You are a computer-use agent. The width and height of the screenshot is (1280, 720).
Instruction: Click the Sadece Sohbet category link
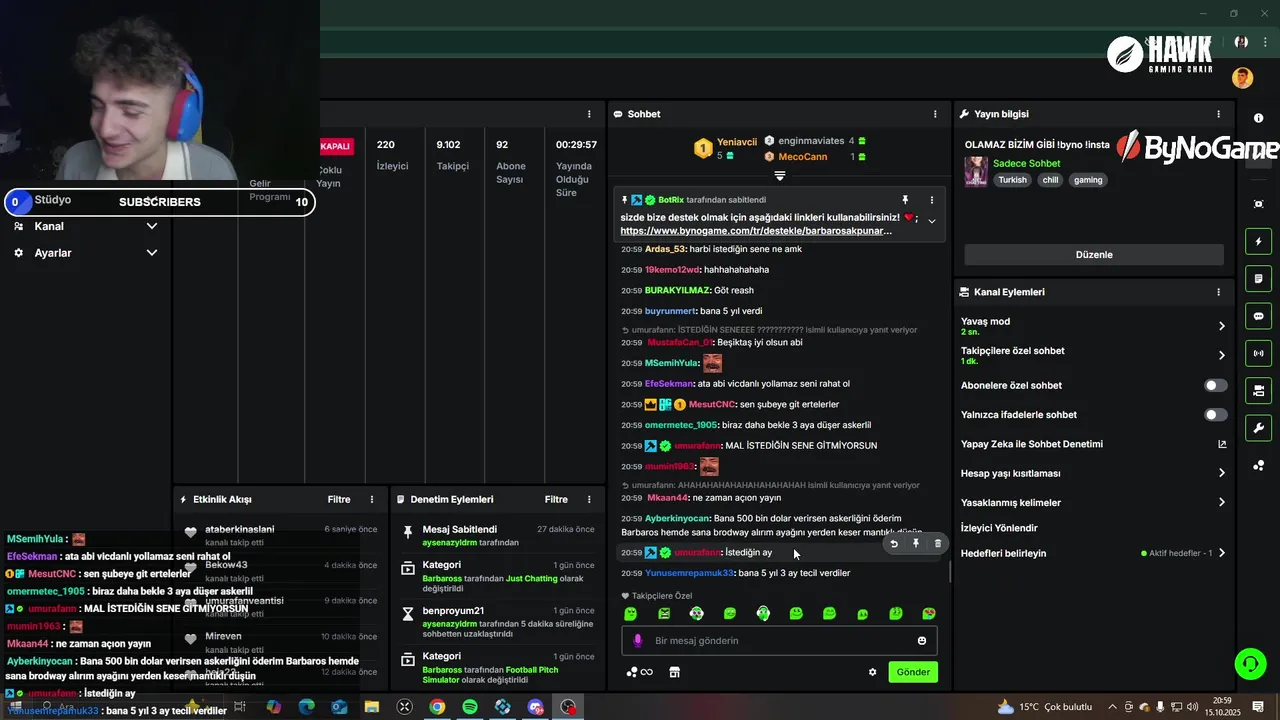[x=1027, y=163]
